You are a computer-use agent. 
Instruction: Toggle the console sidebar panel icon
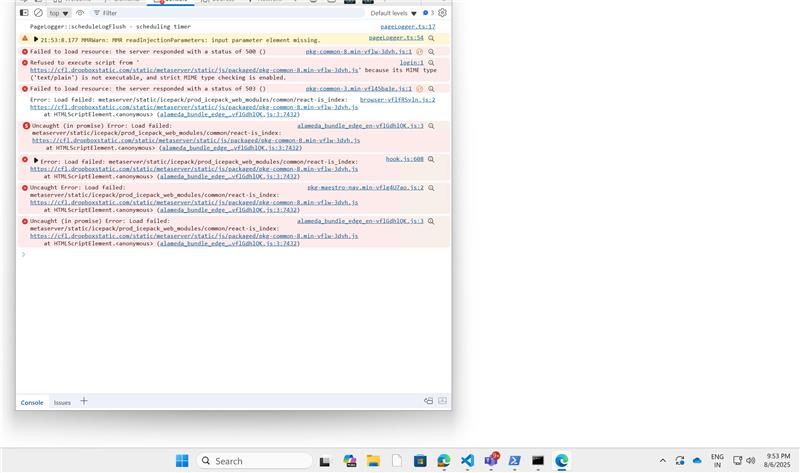pos(24,13)
